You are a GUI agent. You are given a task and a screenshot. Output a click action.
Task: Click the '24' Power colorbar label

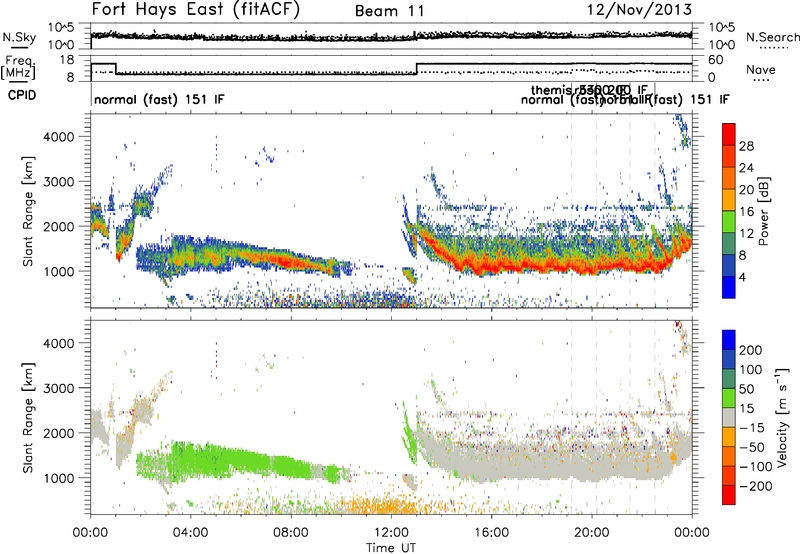[x=746, y=168]
